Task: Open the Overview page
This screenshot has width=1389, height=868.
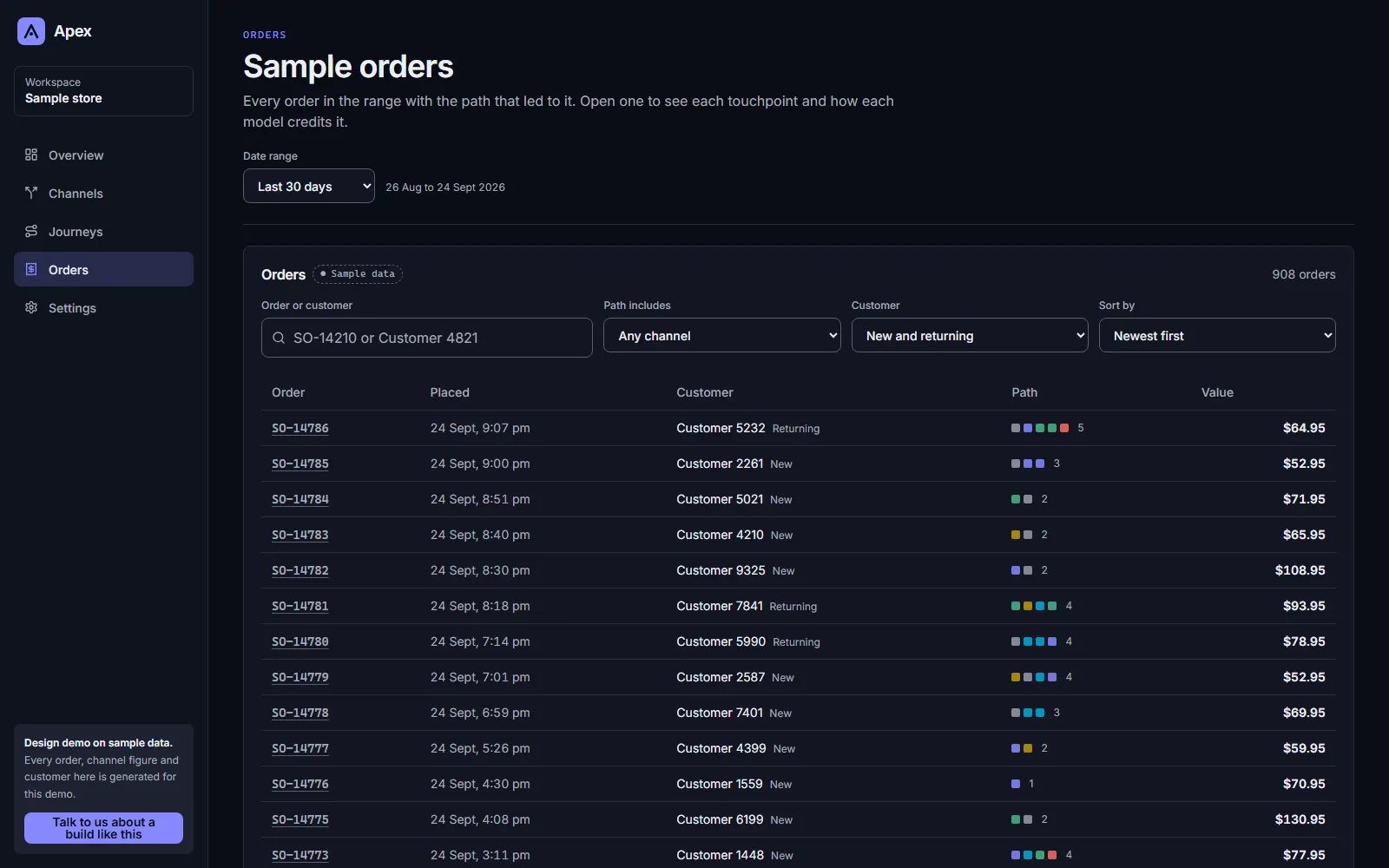Action: (103, 155)
